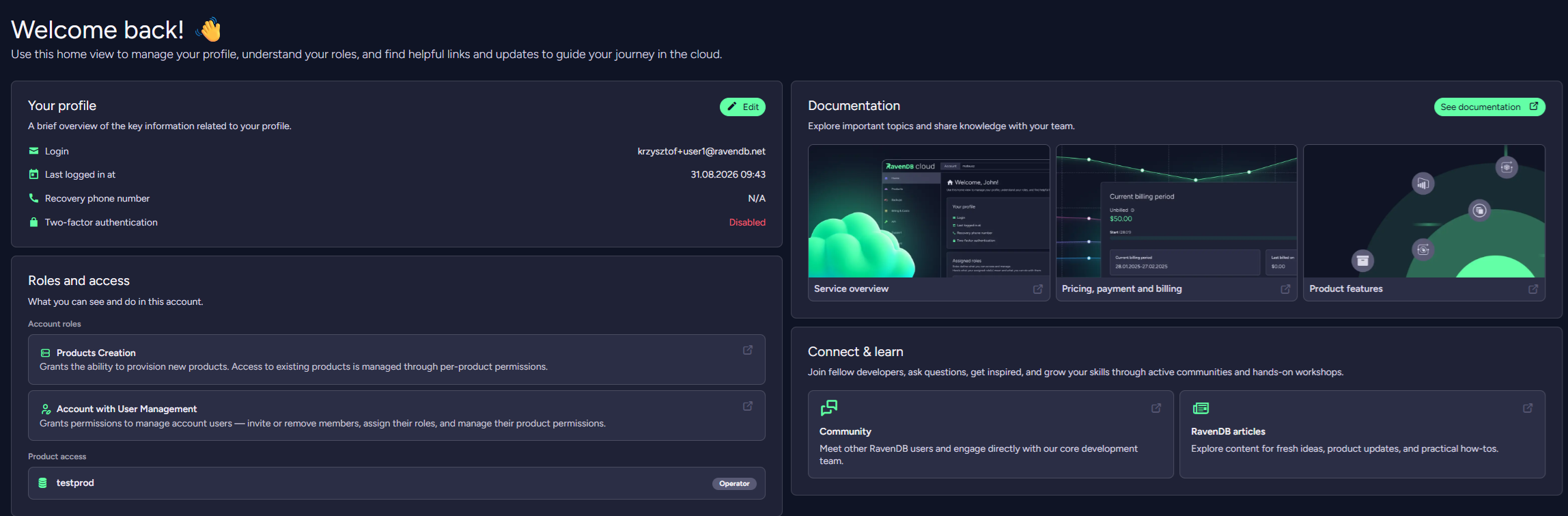The width and height of the screenshot is (1568, 516).
Task: Click the external link icon in See documentation
Action: pyautogui.click(x=1534, y=106)
